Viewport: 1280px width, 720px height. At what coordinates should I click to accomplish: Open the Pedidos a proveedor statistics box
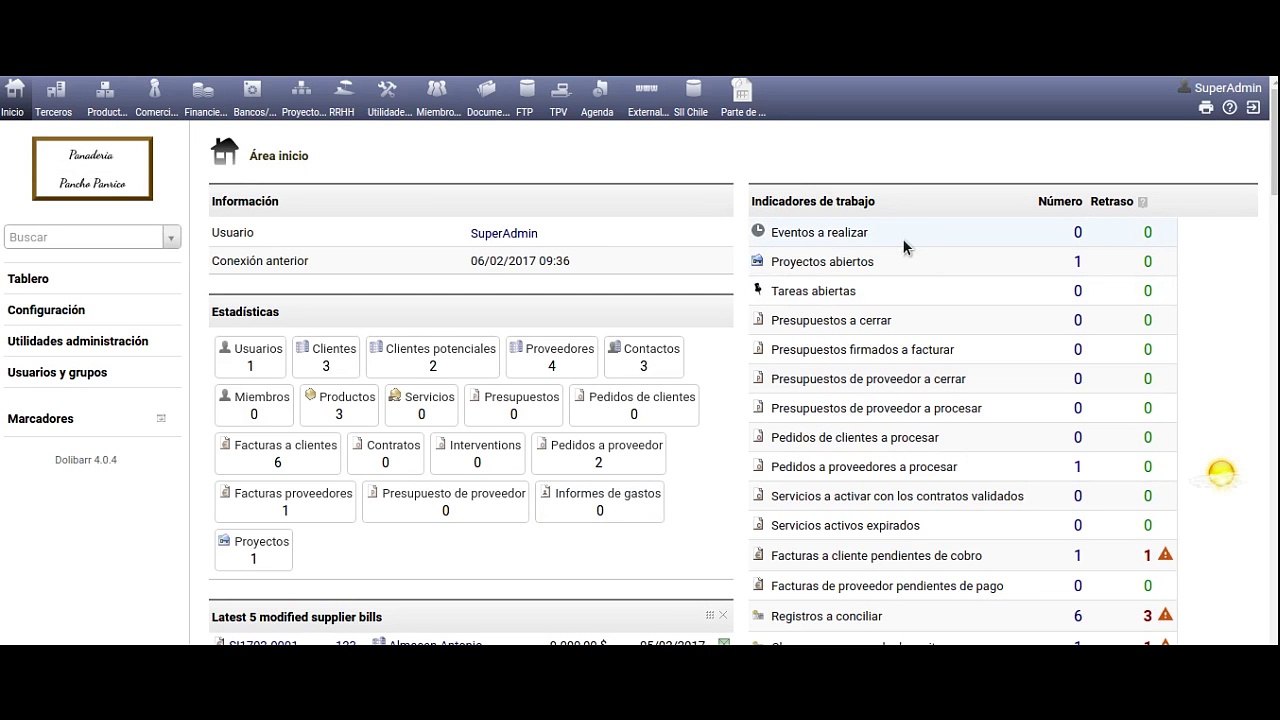point(598,453)
